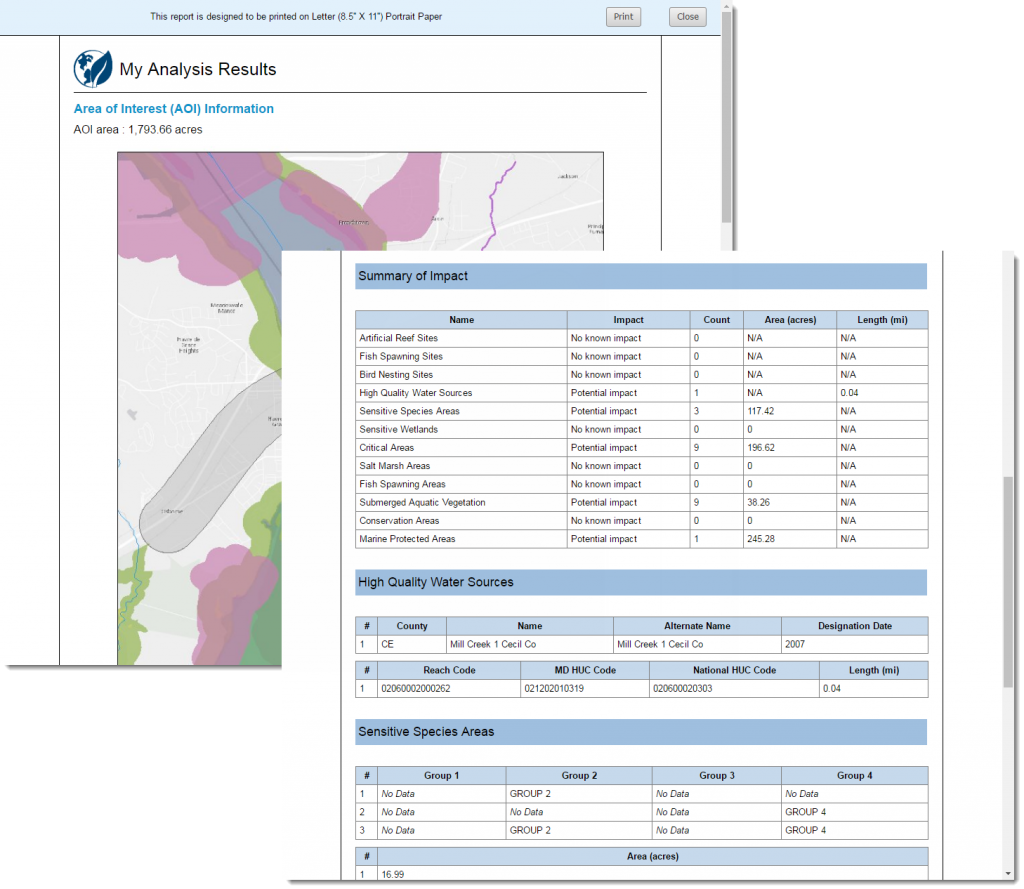The image size is (1024, 889).
Task: Select the Marine Protected Areas row name
Action: click(407, 540)
